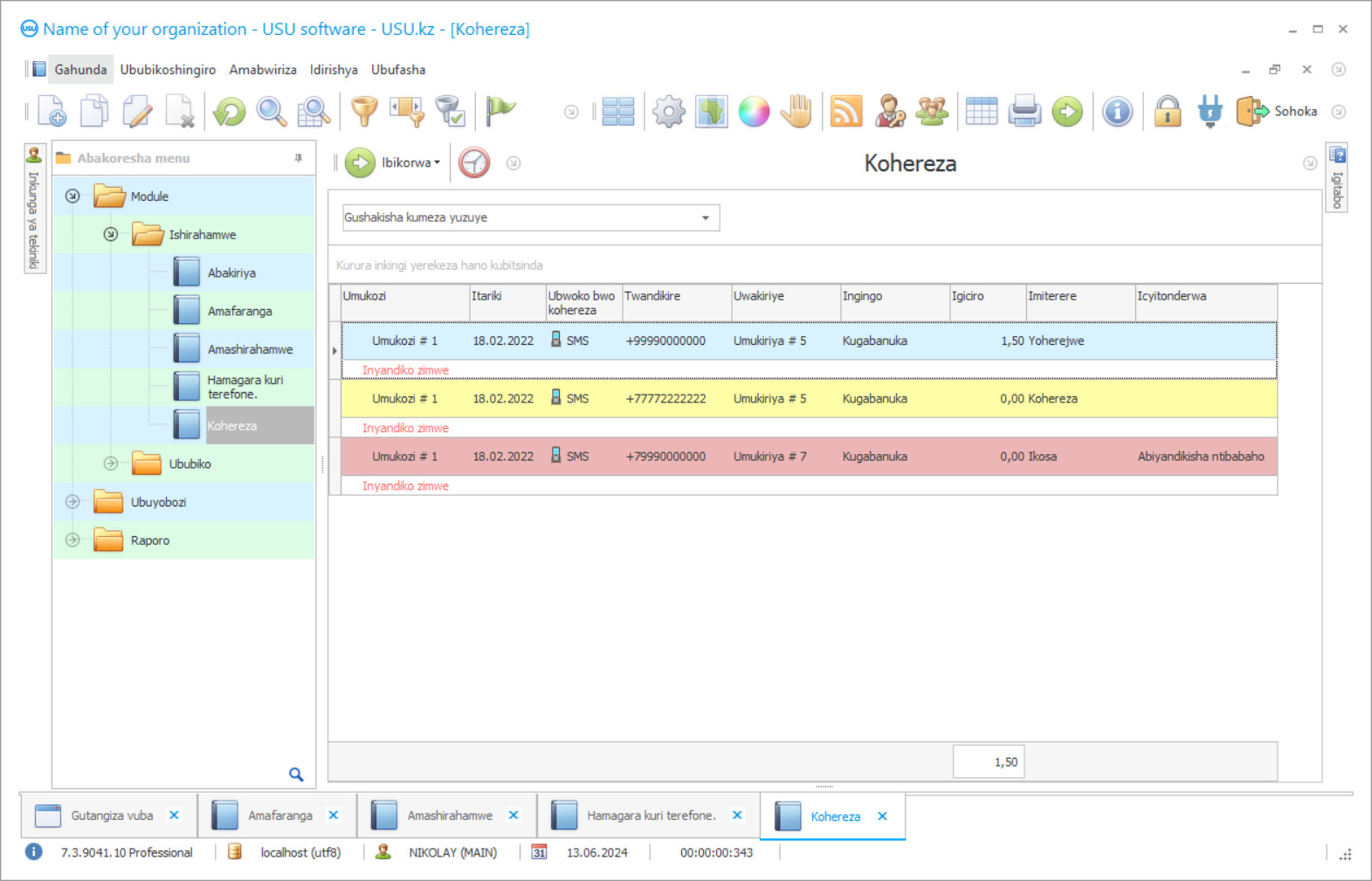Pin the Abakoresha menu panel
1372x881 pixels.
[x=299, y=158]
